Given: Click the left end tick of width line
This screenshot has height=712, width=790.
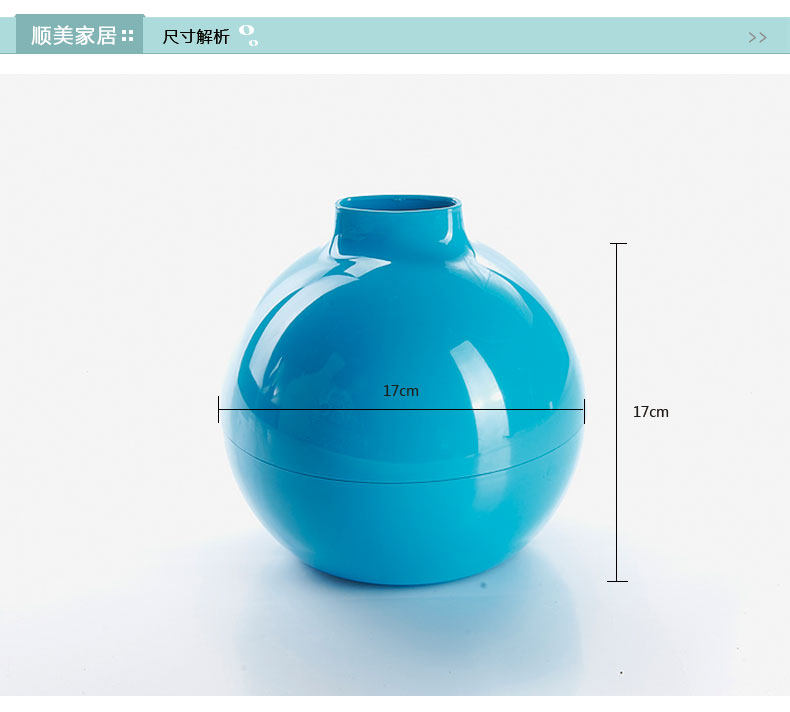Looking at the screenshot, I should pos(219,409).
